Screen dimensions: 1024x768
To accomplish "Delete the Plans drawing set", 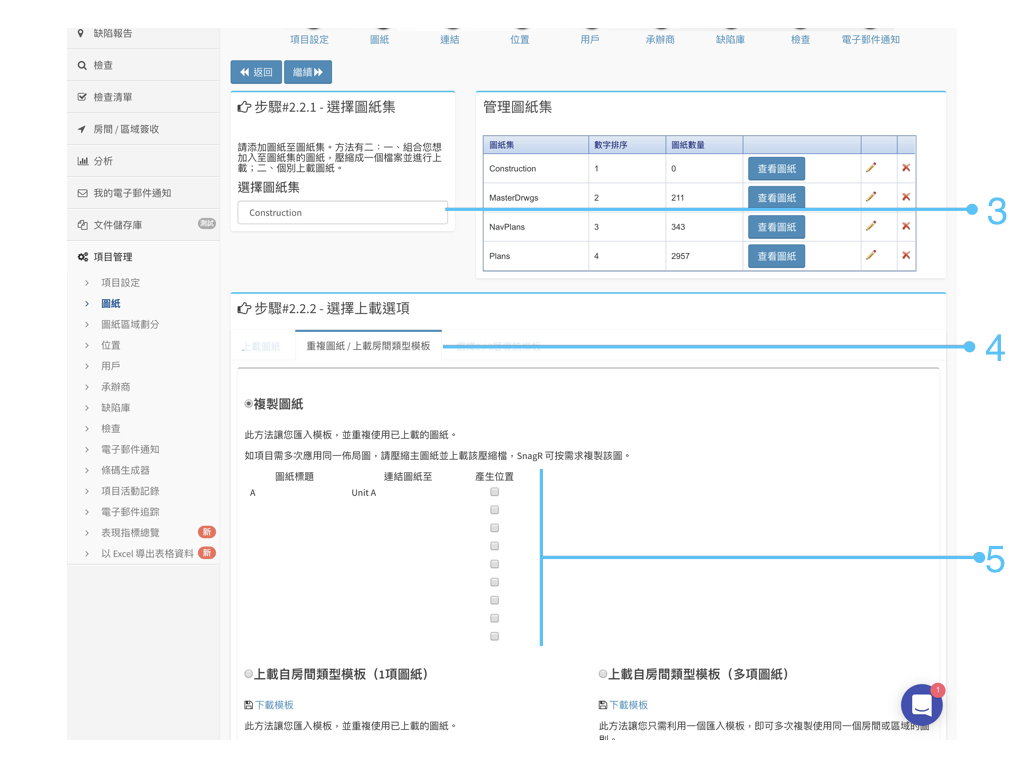I will point(906,255).
